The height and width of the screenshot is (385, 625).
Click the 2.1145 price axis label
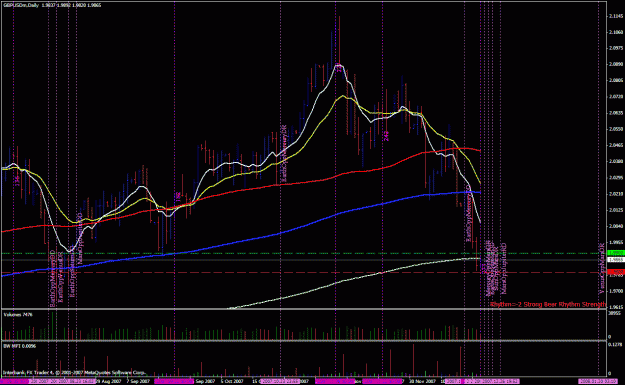616,16
